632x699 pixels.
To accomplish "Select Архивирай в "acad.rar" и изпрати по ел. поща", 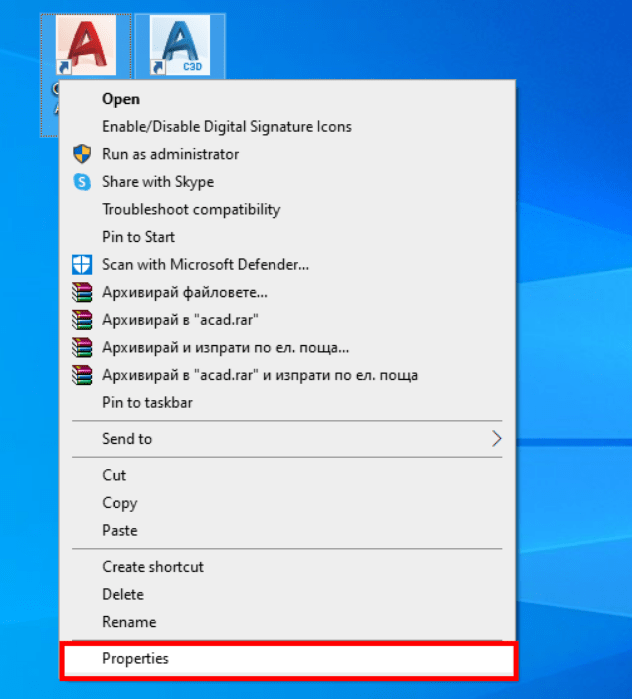I will pyautogui.click(x=287, y=375).
